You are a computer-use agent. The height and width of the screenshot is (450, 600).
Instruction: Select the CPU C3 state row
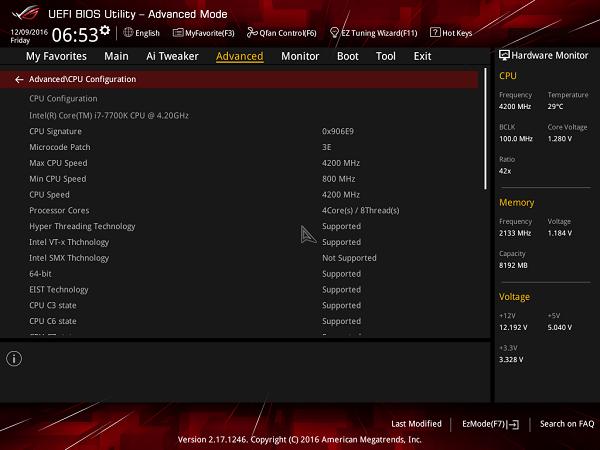coord(239,305)
